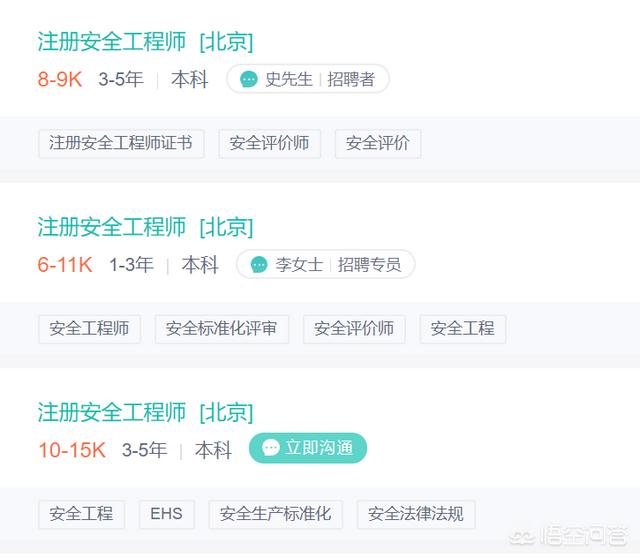Select the 注册安全工程师证书 tag
The height and width of the screenshot is (558, 640).
coord(121,143)
